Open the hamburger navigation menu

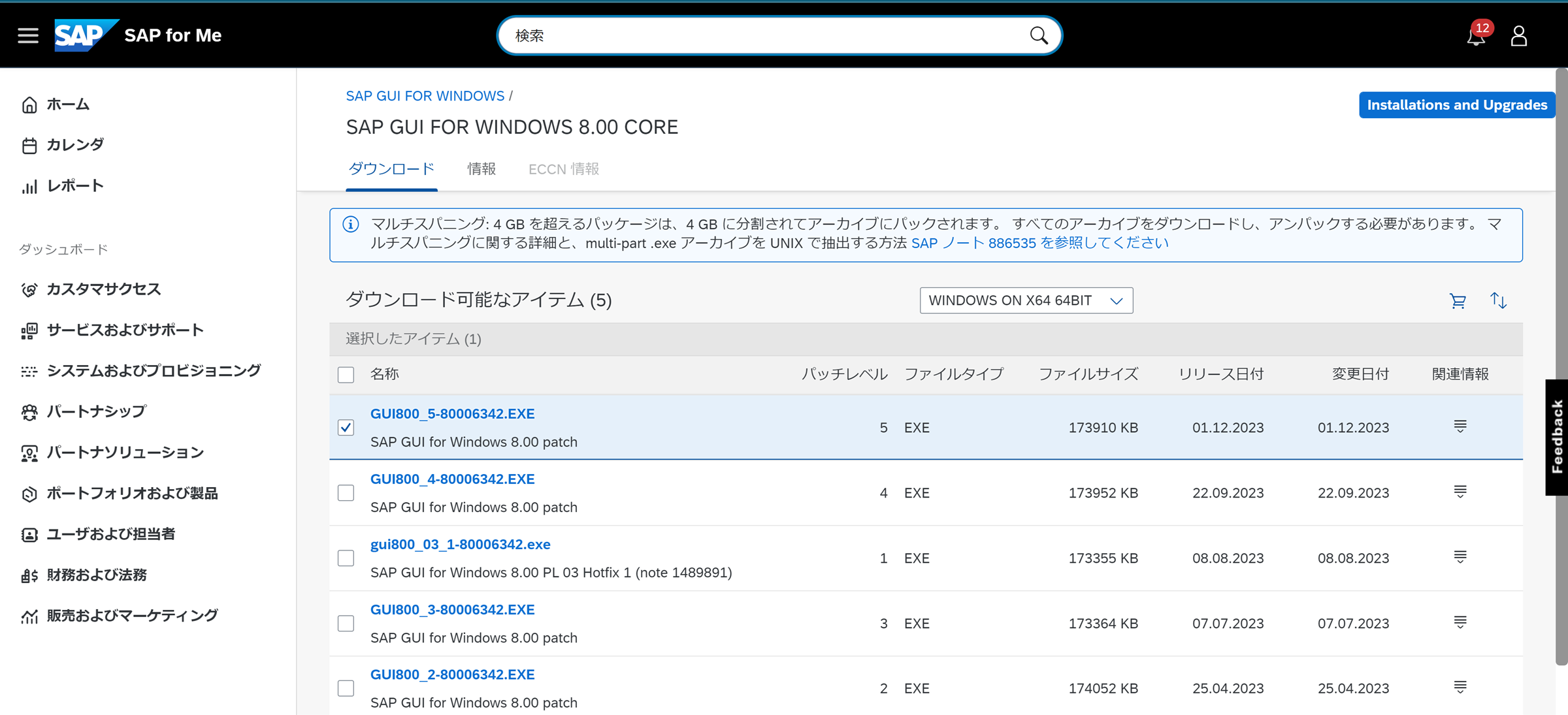pyautogui.click(x=27, y=35)
